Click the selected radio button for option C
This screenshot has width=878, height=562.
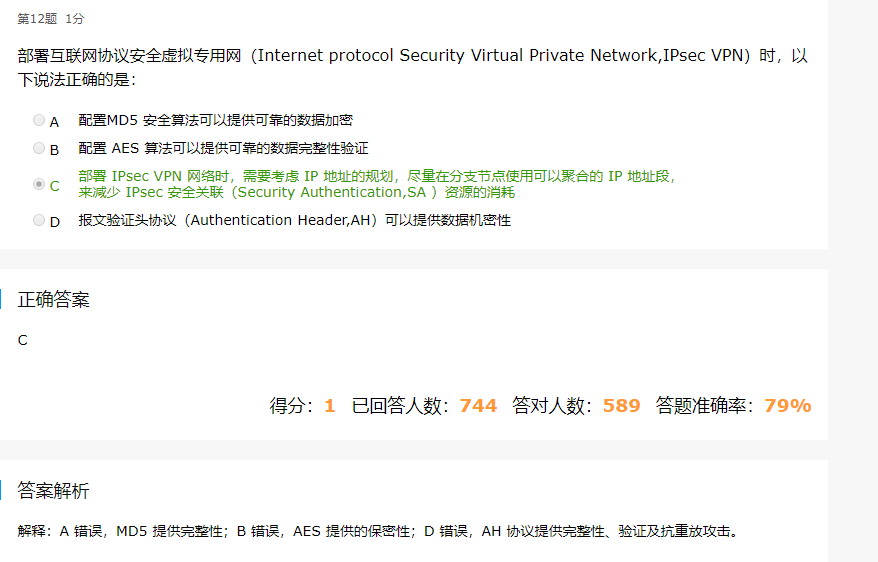click(39, 184)
